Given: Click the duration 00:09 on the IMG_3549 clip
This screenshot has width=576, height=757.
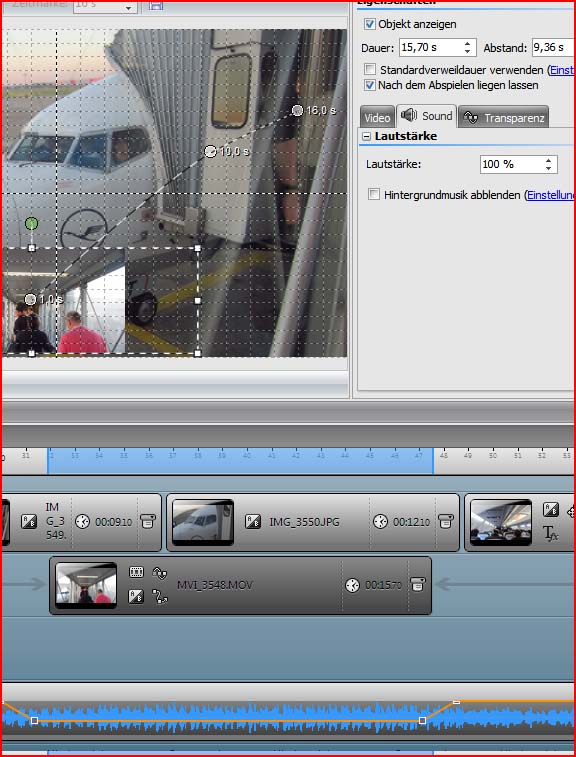Looking at the screenshot, I should tap(113, 522).
